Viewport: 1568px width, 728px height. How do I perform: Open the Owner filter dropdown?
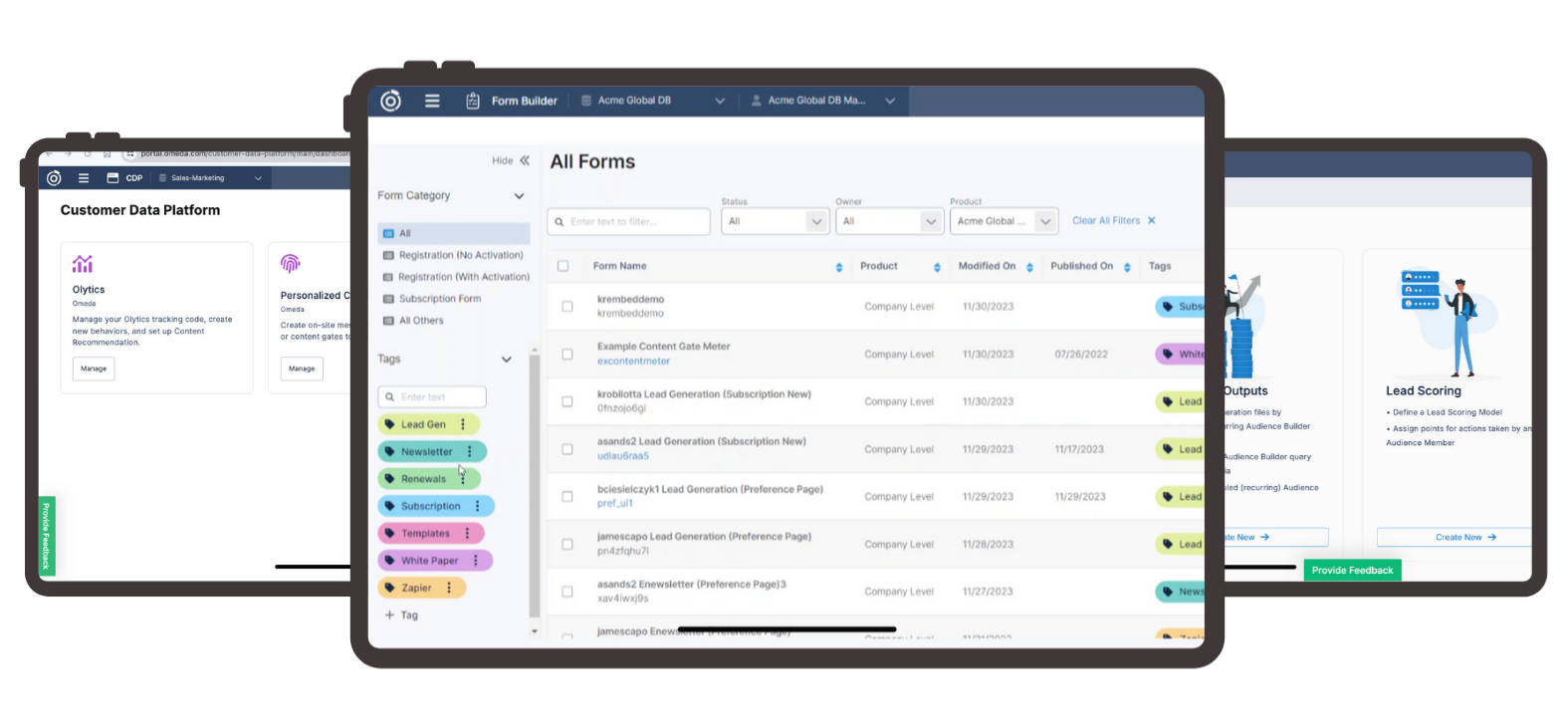(890, 221)
